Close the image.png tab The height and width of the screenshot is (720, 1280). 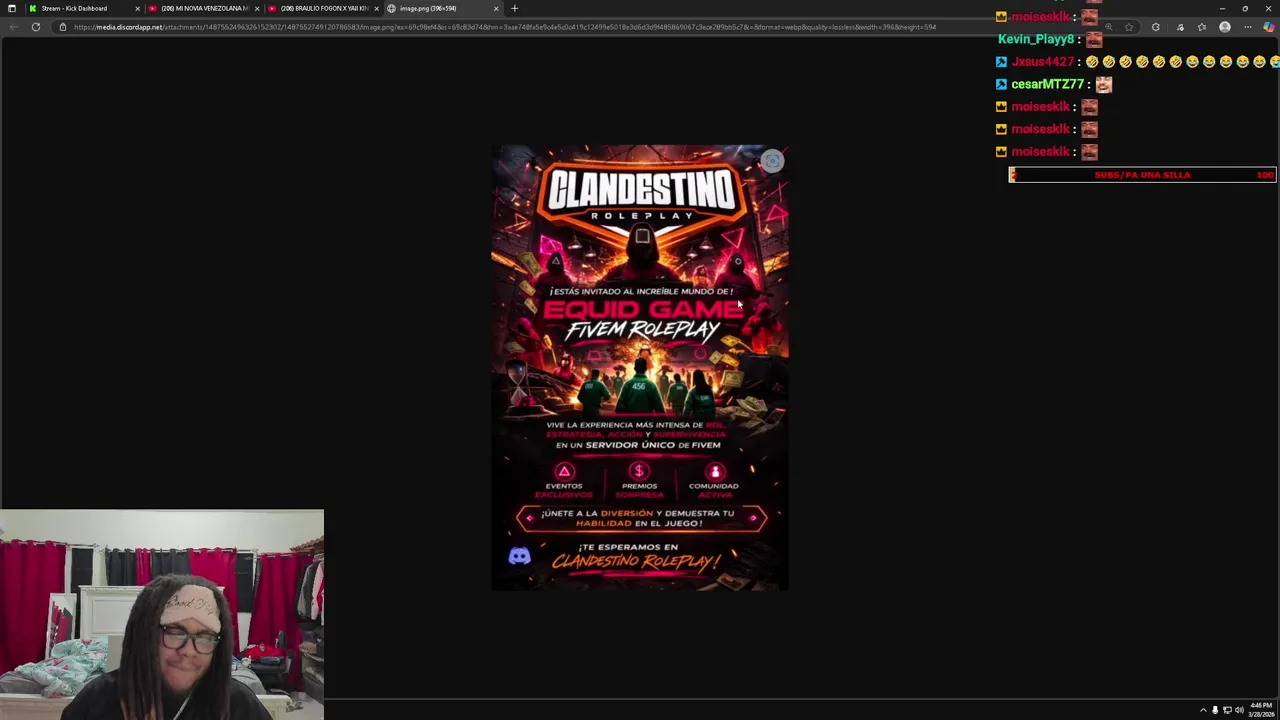coord(495,8)
